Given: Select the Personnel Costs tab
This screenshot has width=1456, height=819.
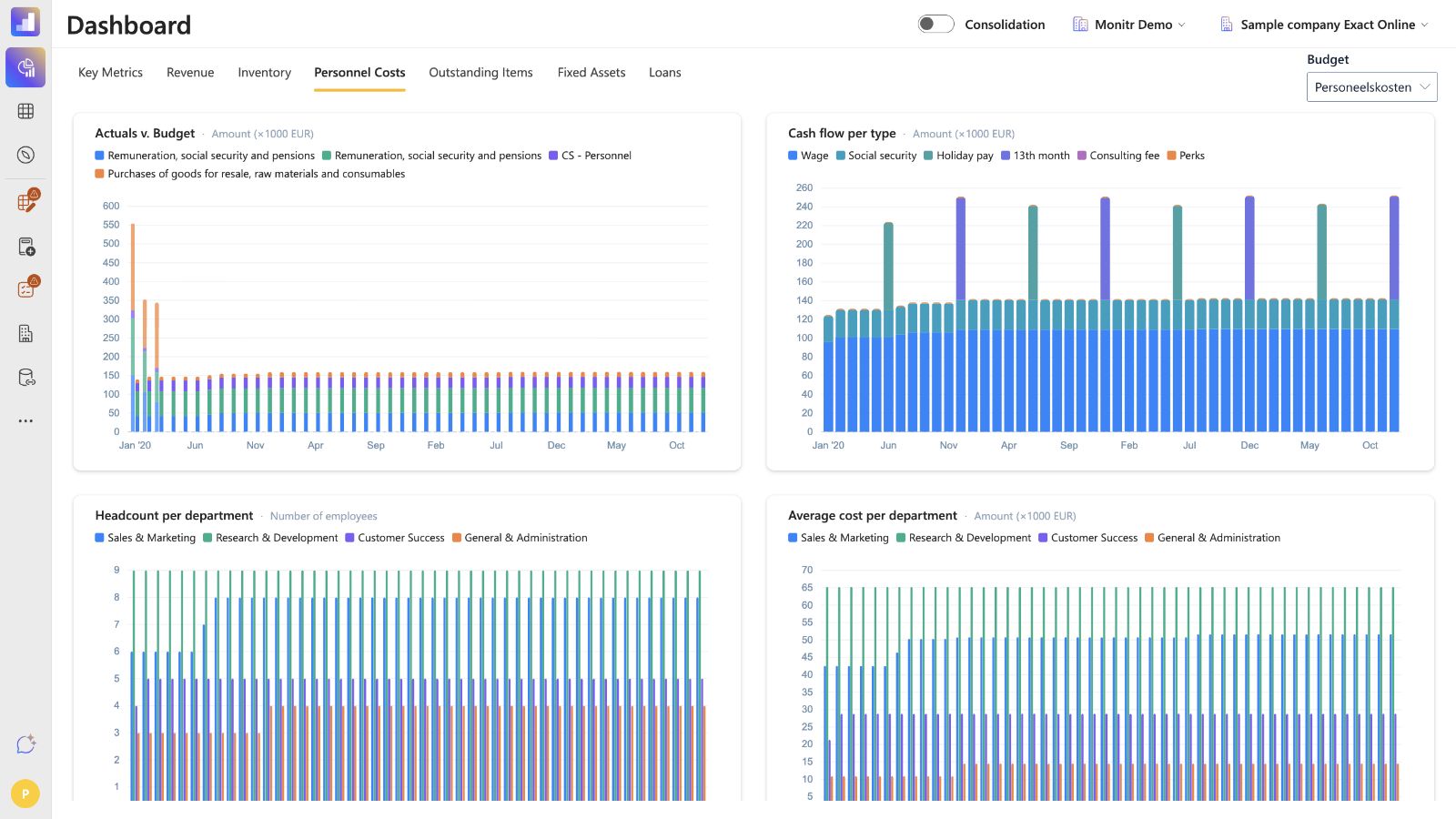Looking at the screenshot, I should [359, 73].
